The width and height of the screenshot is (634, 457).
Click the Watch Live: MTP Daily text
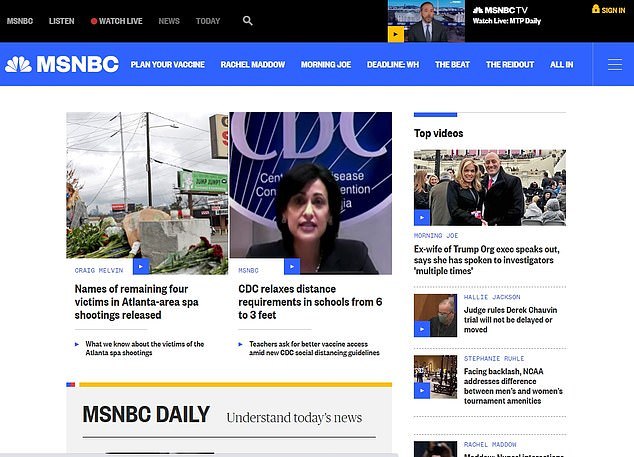(x=507, y=21)
